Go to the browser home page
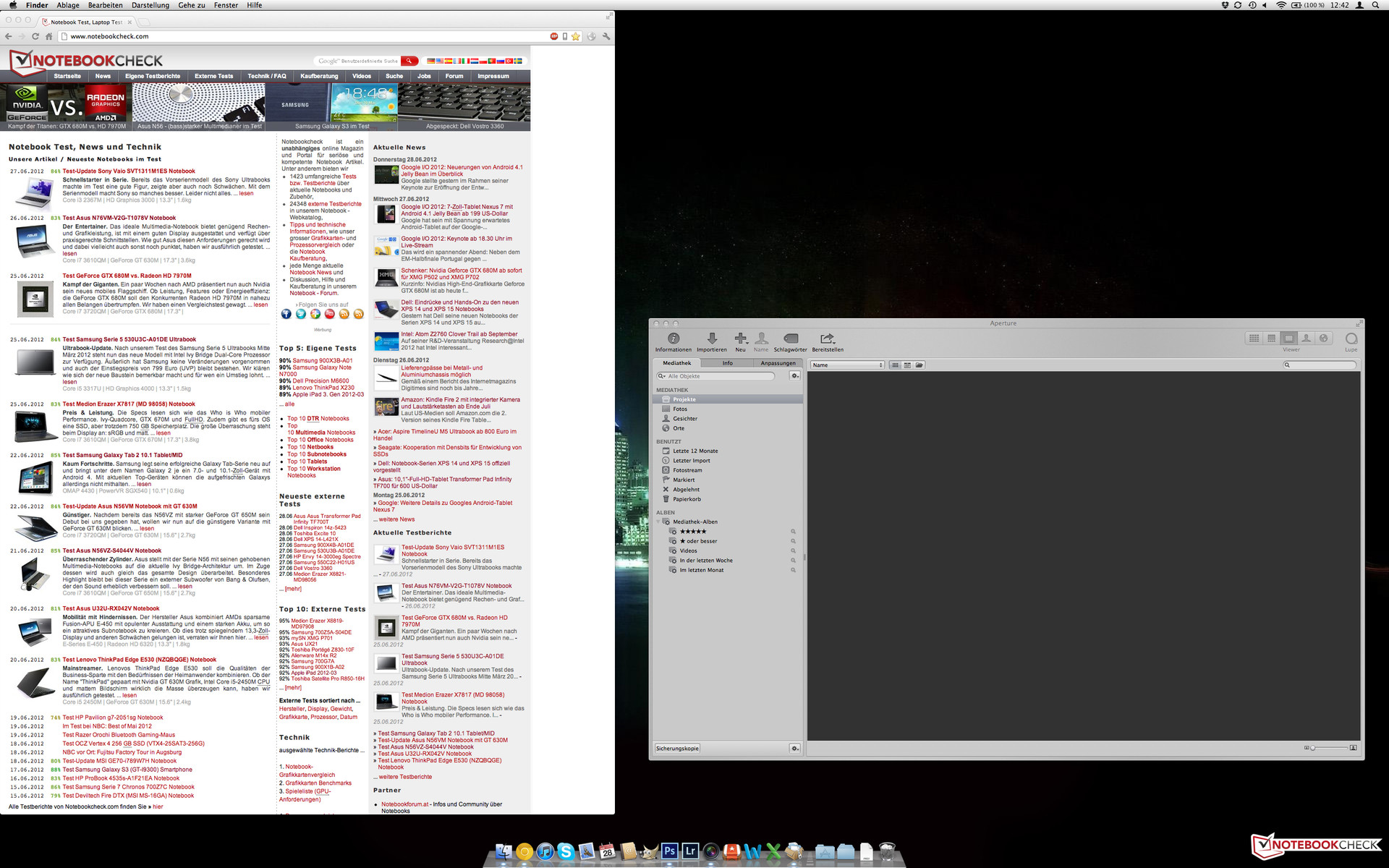Screen dimensions: 1389x868 pos(49,36)
